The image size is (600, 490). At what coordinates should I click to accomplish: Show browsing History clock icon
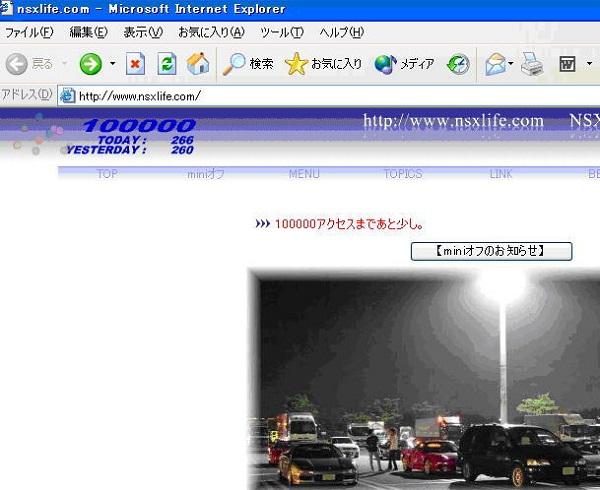458,64
